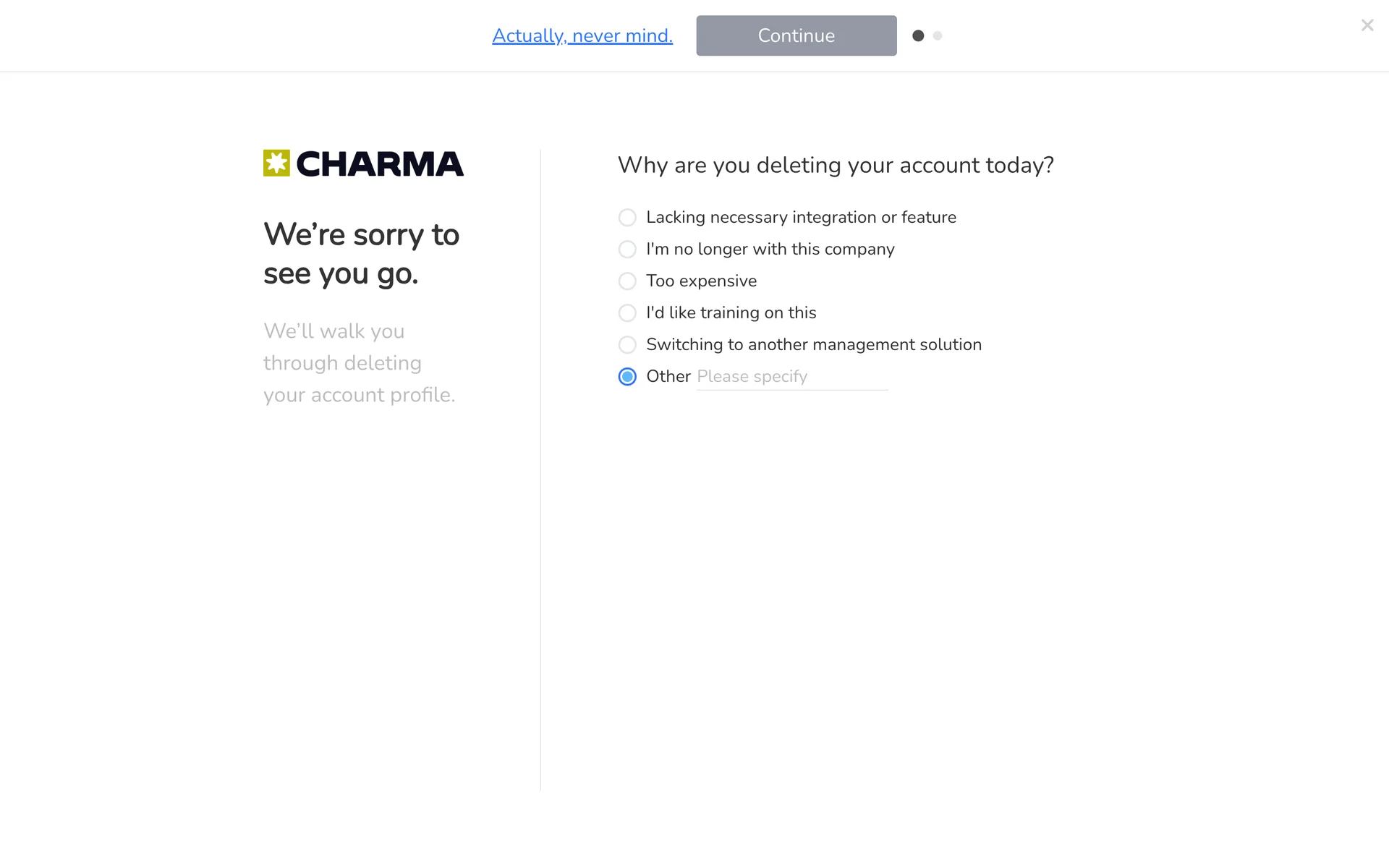
Task: Click the Charma star logo icon
Action: (x=276, y=163)
